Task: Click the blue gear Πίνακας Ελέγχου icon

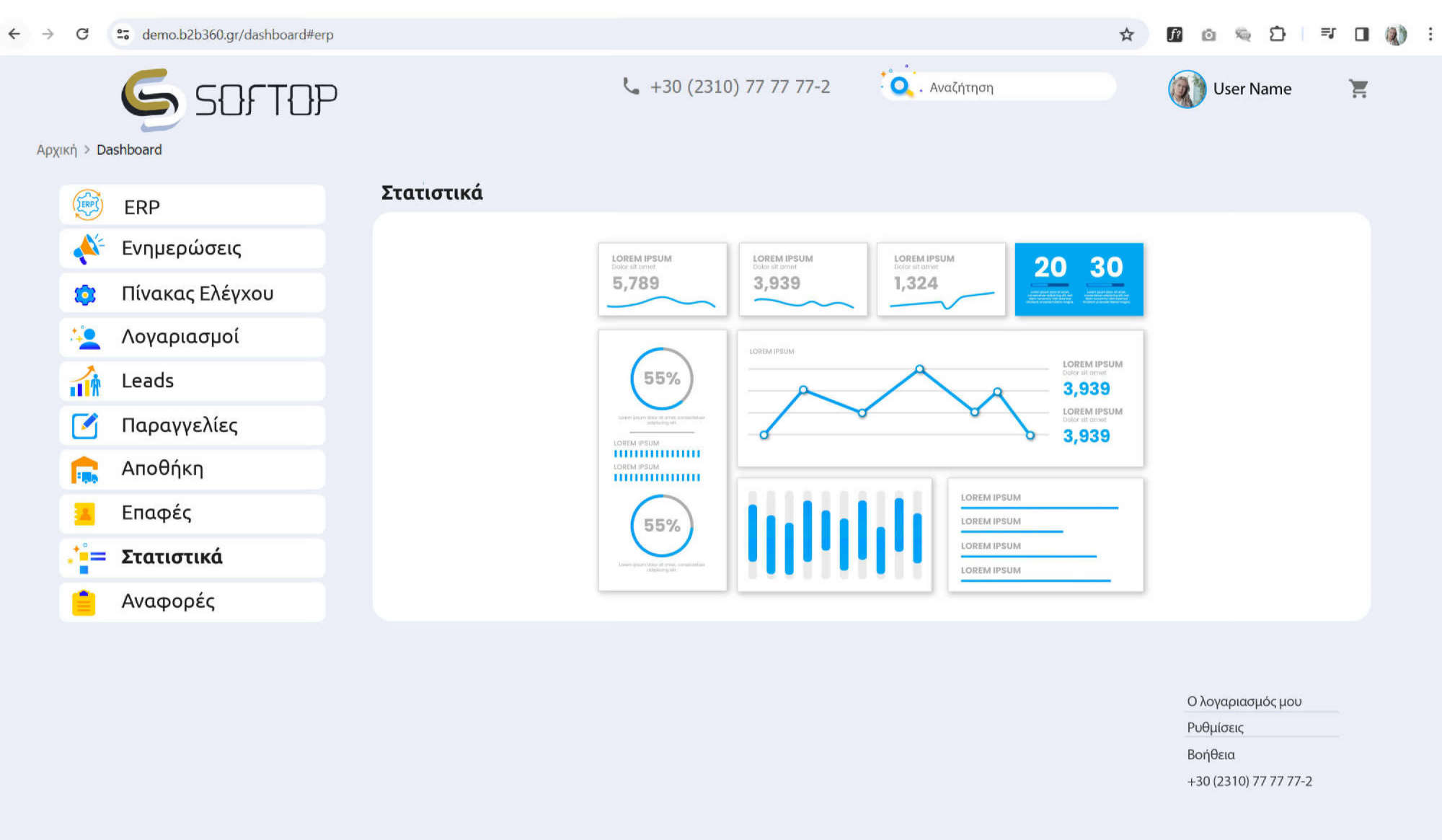Action: (85, 294)
